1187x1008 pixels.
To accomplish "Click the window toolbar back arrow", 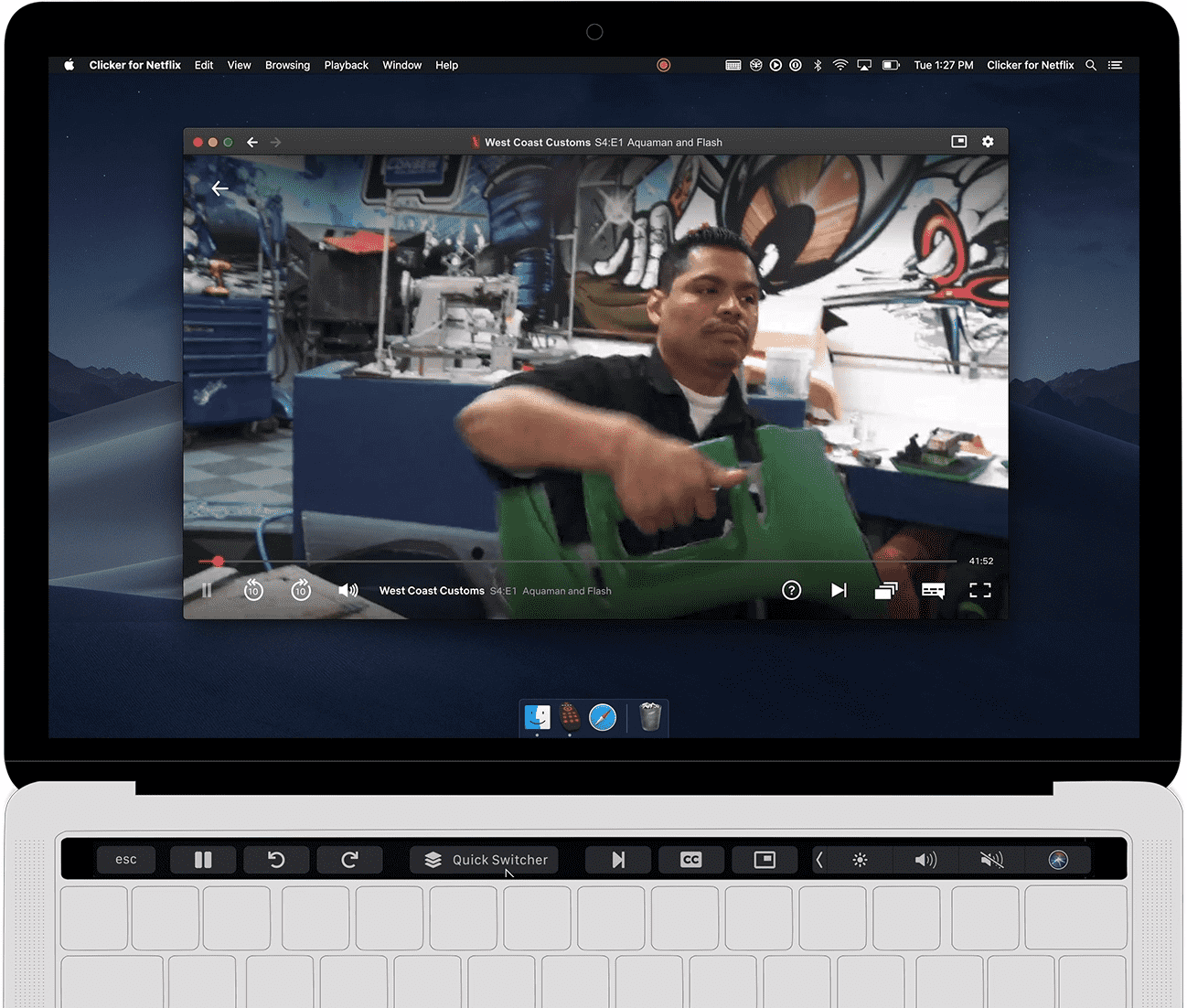I will [x=252, y=142].
